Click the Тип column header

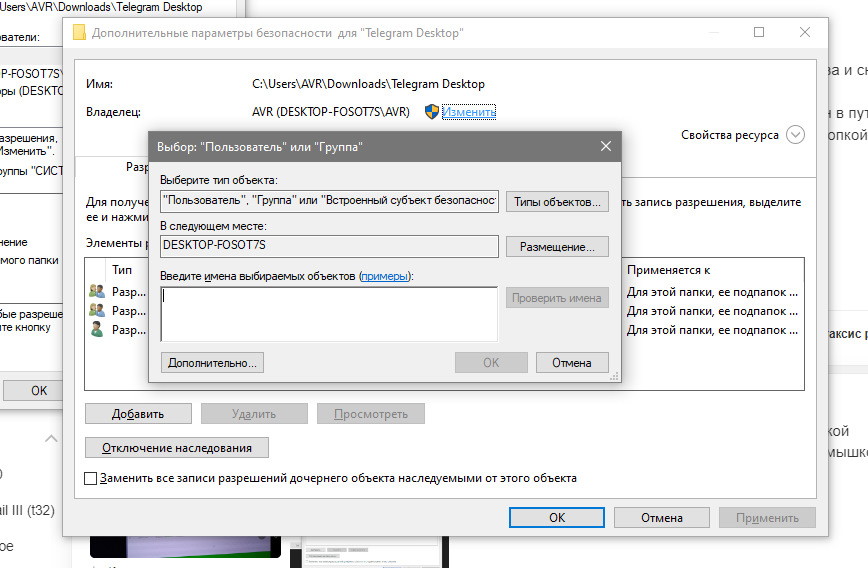tap(122, 270)
